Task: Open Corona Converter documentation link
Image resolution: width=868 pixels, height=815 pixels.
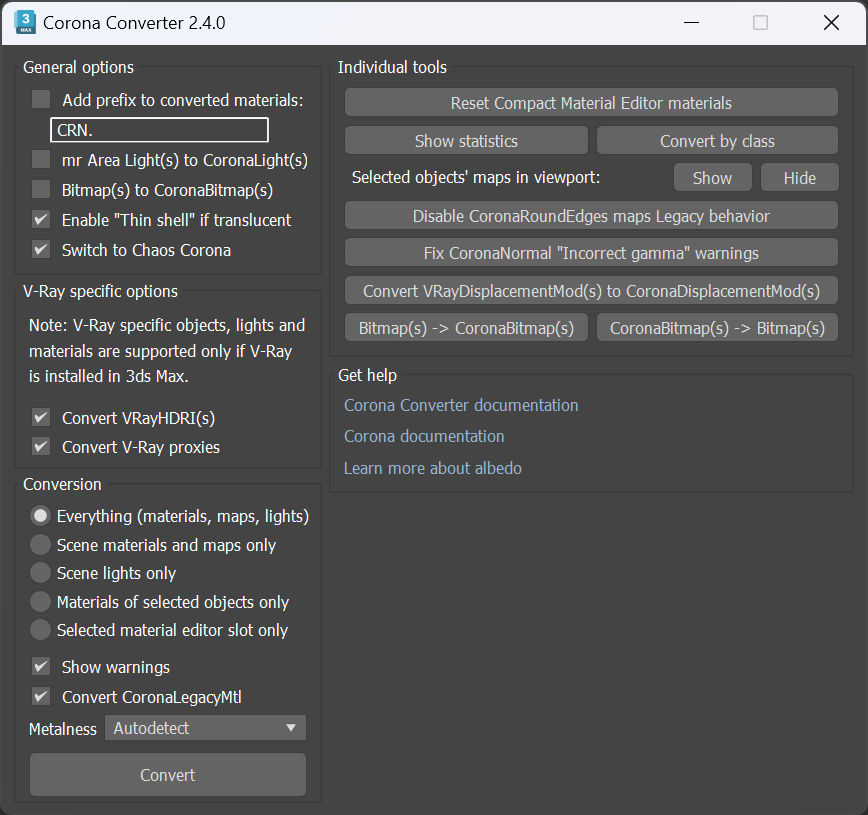Action: [x=461, y=405]
